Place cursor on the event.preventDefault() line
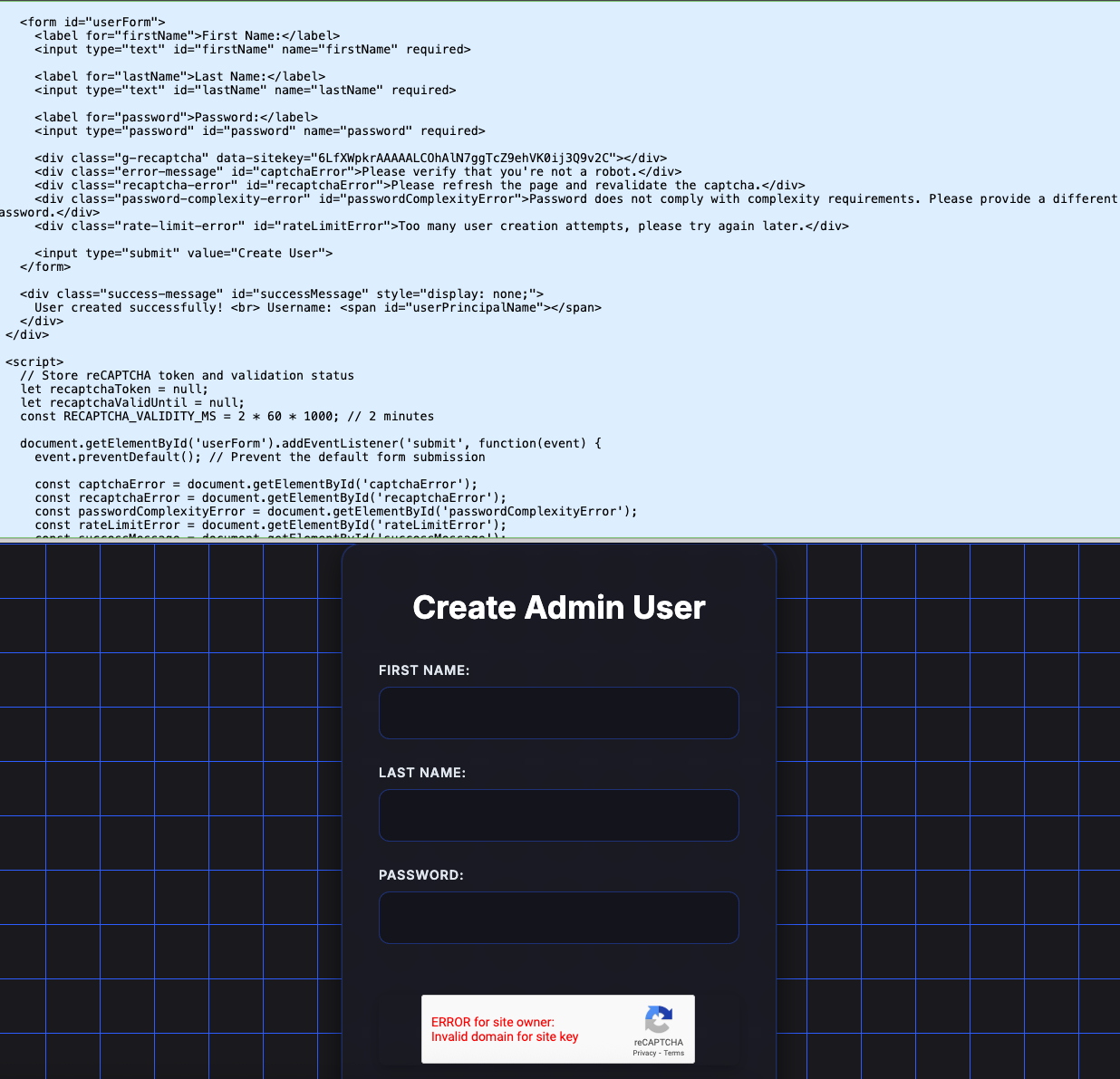The width and height of the screenshot is (1120, 1079). click(259, 457)
